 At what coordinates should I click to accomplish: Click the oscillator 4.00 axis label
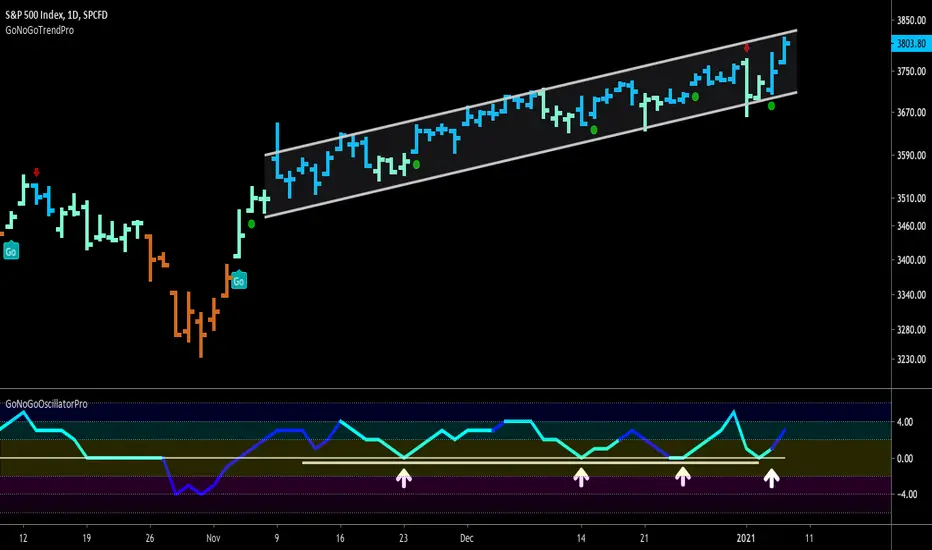click(905, 422)
